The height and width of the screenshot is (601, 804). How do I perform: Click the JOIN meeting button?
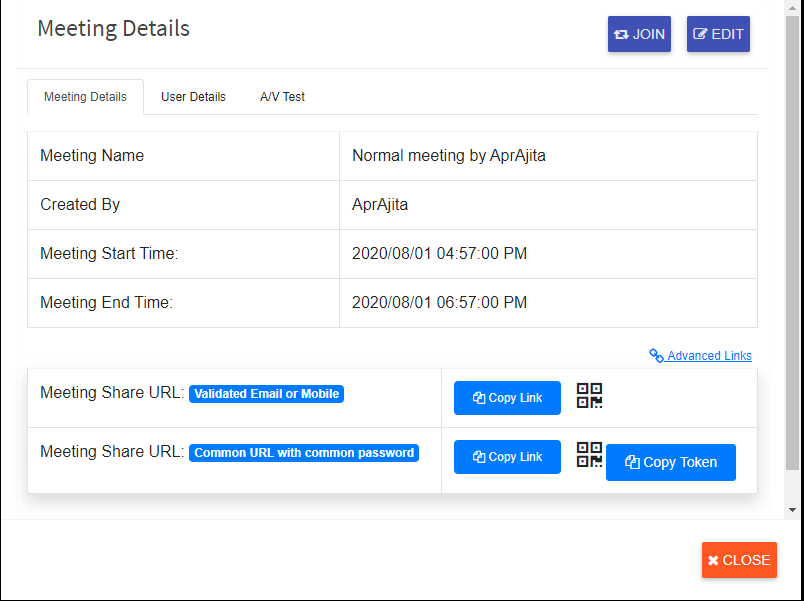tap(639, 34)
